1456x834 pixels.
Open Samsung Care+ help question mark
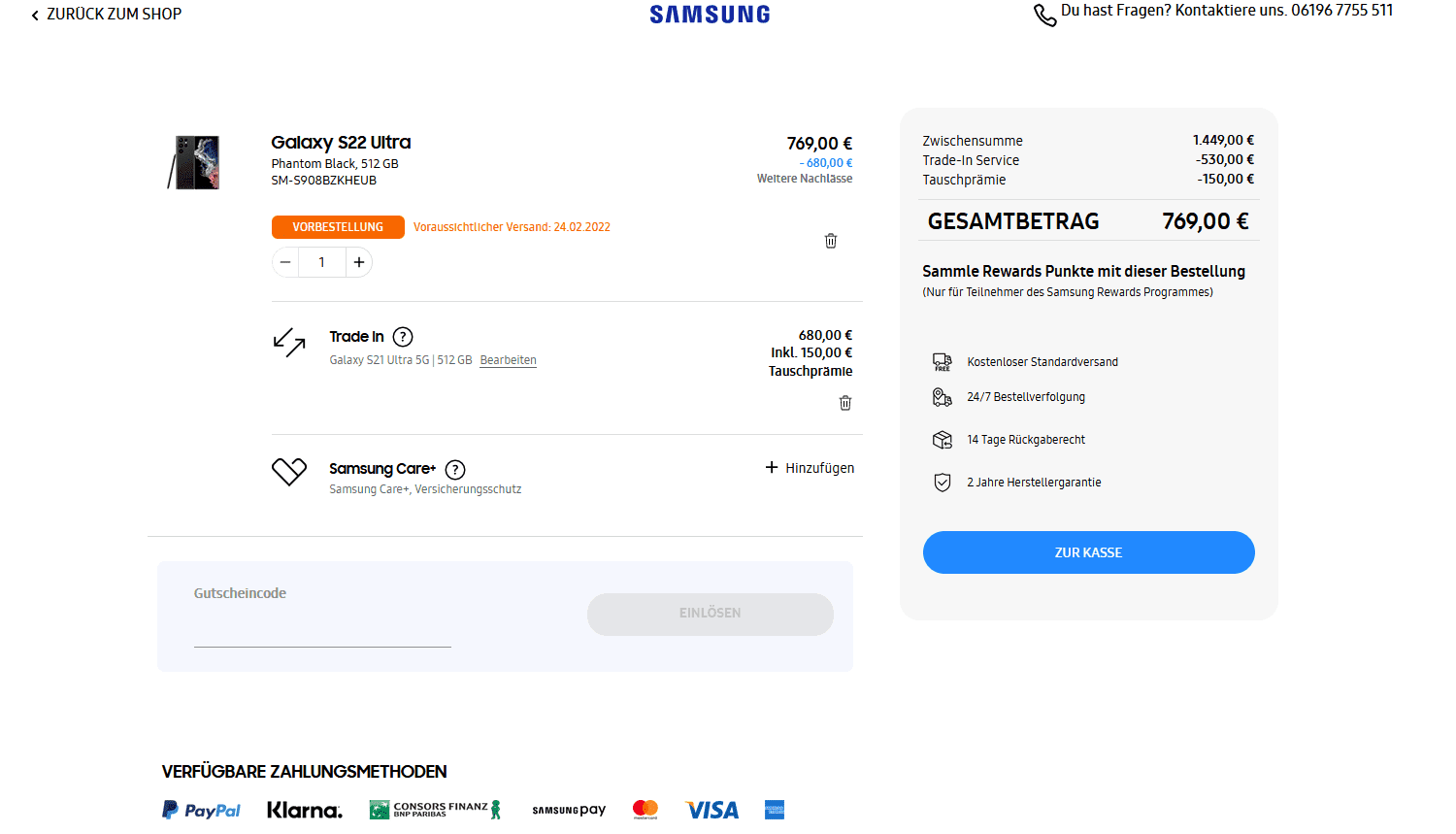click(455, 470)
